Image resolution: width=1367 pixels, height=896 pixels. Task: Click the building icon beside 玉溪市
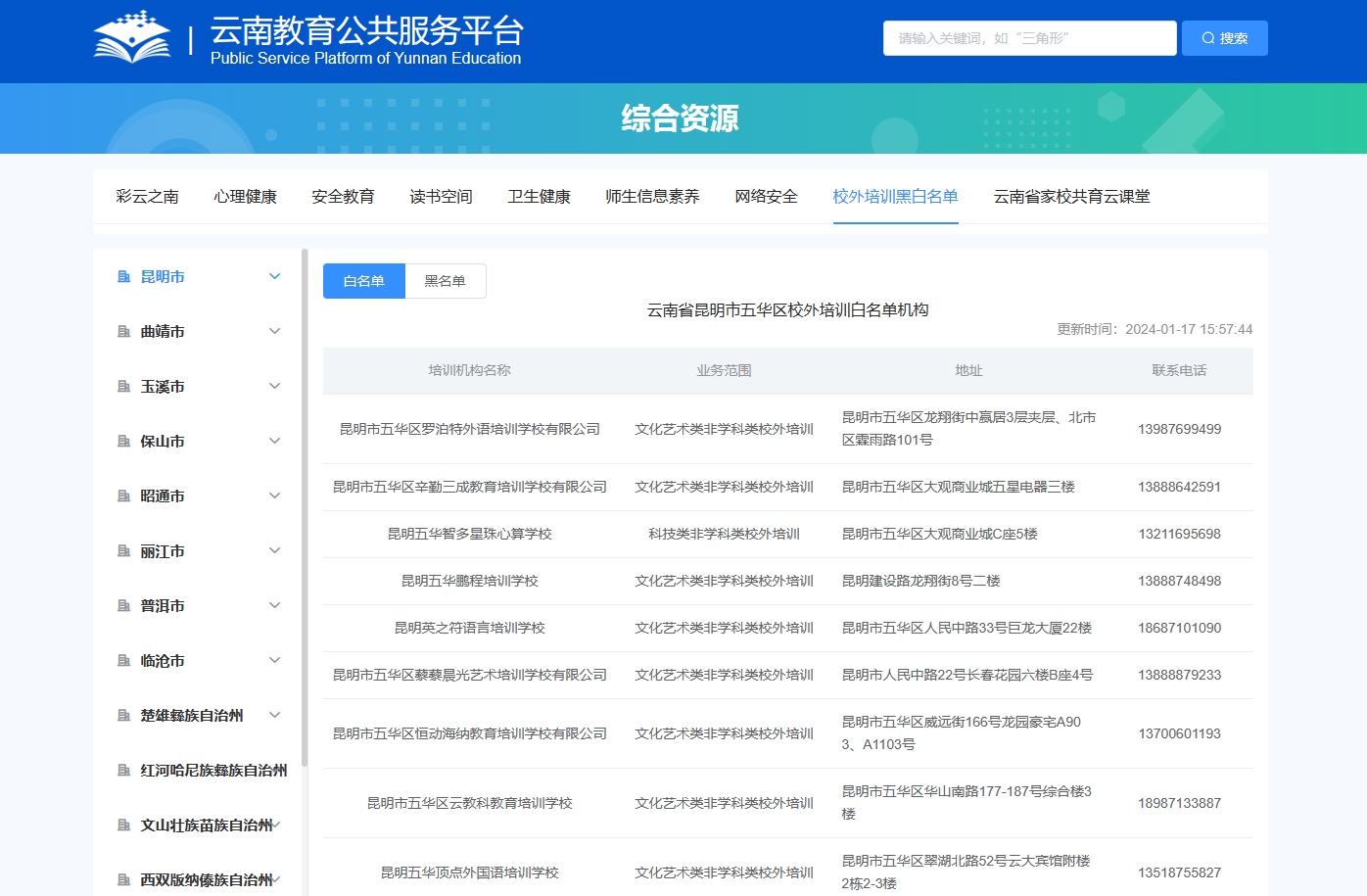pos(124,387)
